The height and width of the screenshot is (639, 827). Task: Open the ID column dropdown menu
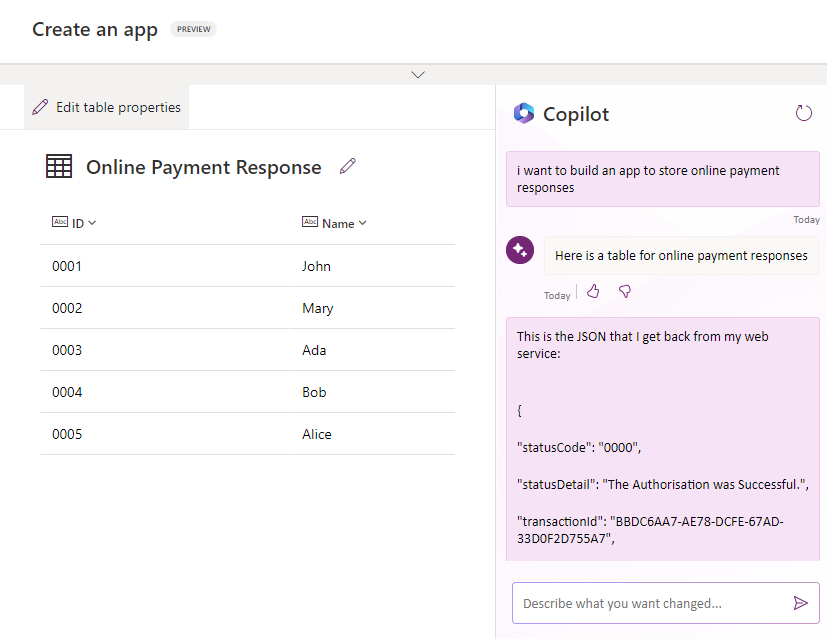[x=92, y=223]
